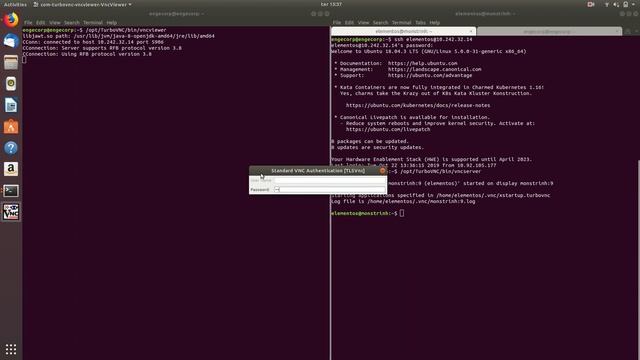Open File menu in right terminal
Viewport: 640px width, 360px height.
coord(337,23)
